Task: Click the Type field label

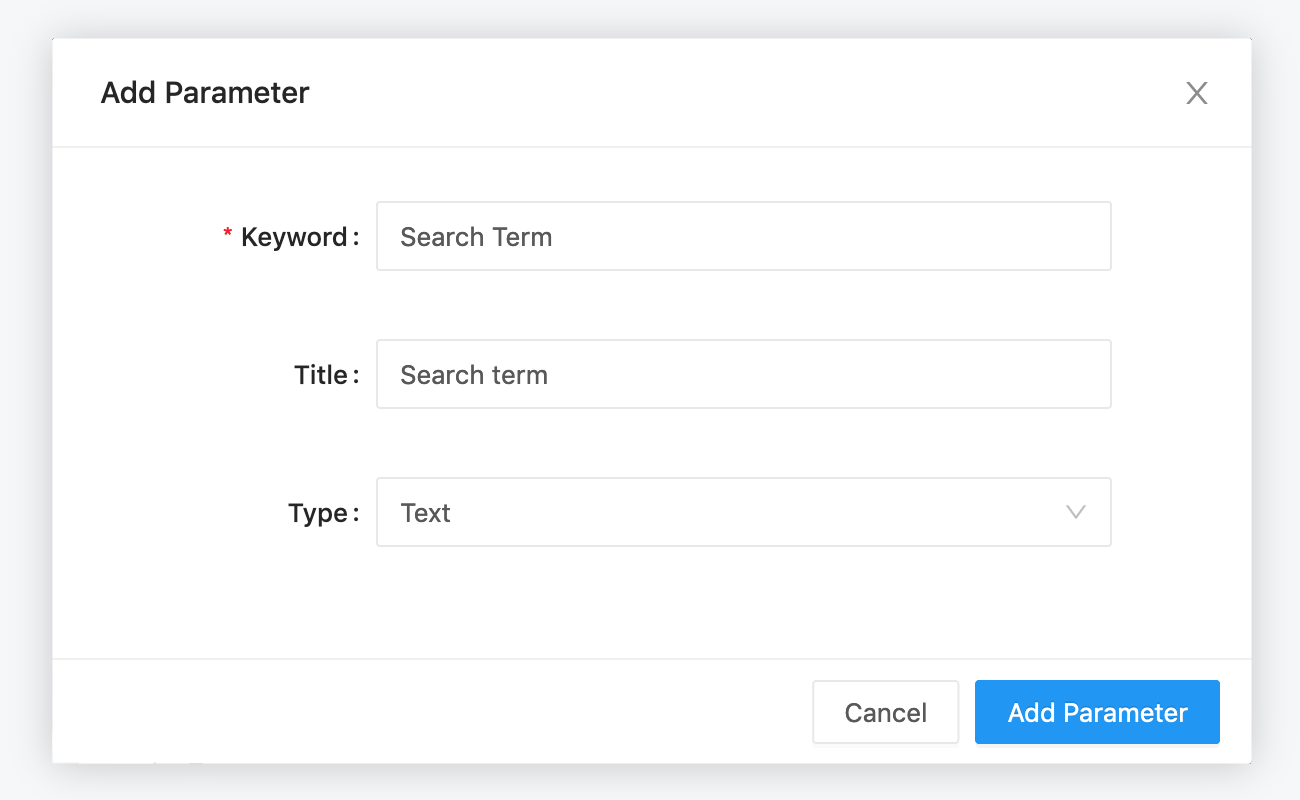Action: (x=318, y=513)
